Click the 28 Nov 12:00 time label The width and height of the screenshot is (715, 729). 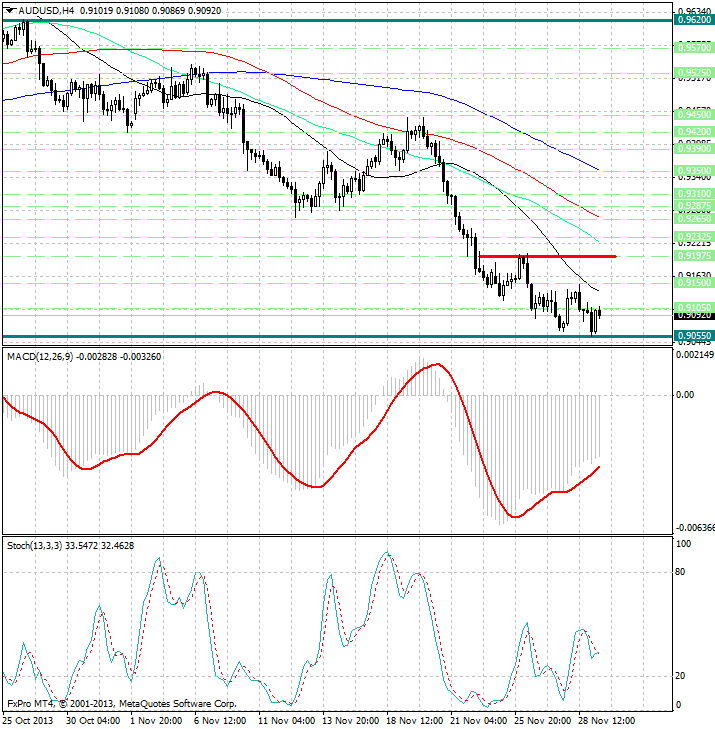coord(602,720)
